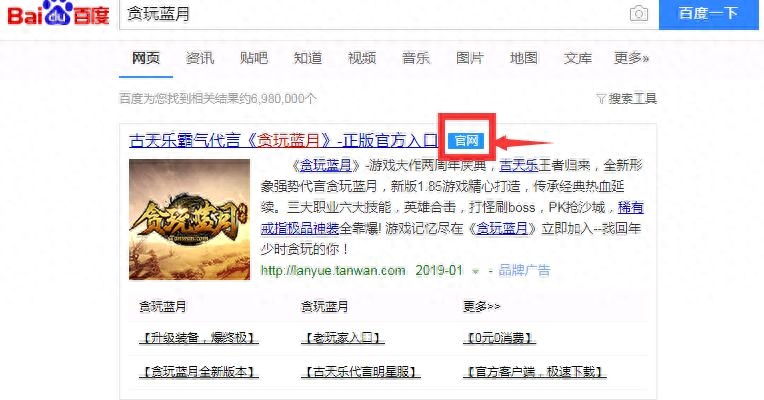Screen dimensions: 764x400
Task: Open the 古天乐霸气代言 result title
Action: pos(284,141)
